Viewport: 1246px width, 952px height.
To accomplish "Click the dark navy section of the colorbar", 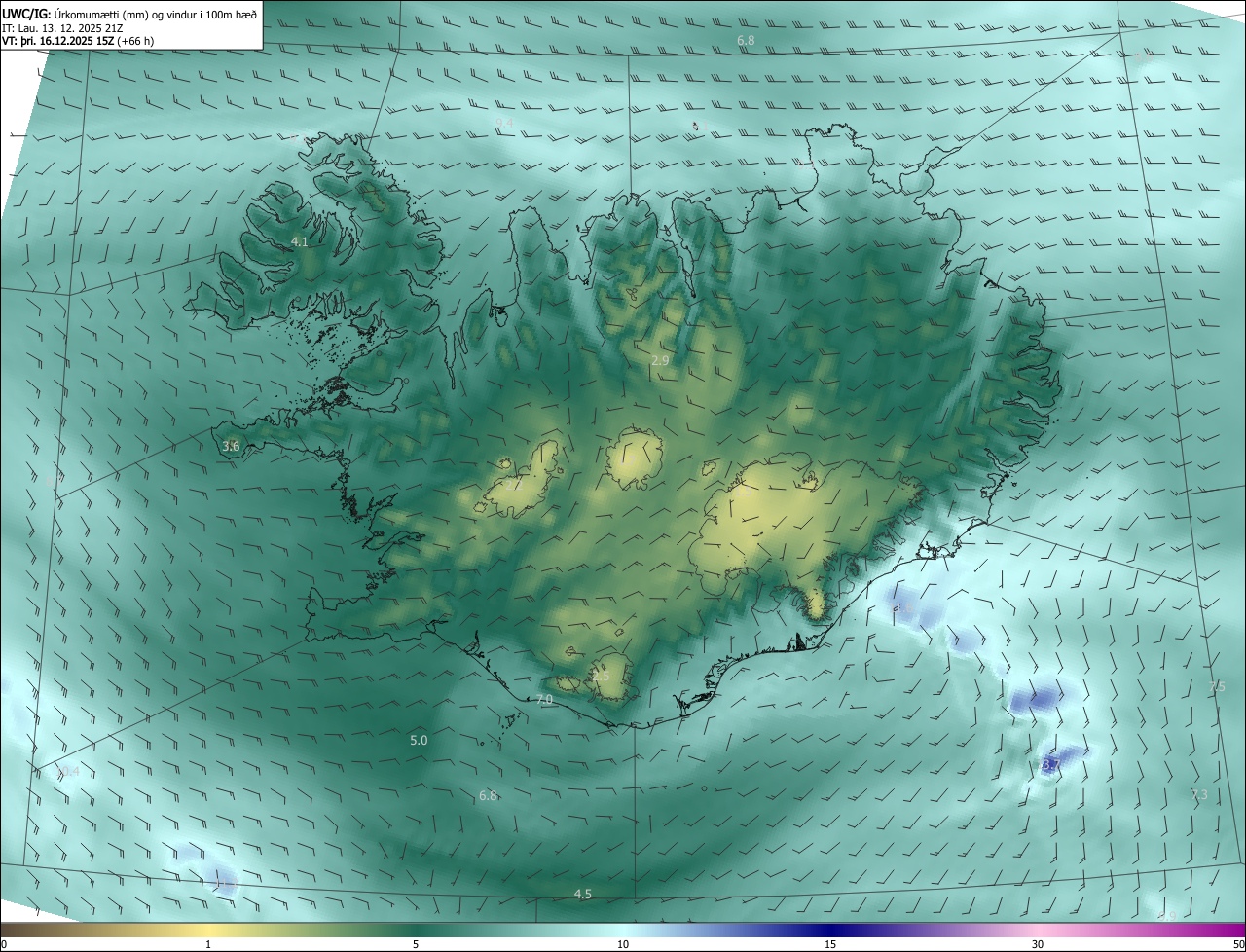I will pyautogui.click(x=830, y=931).
